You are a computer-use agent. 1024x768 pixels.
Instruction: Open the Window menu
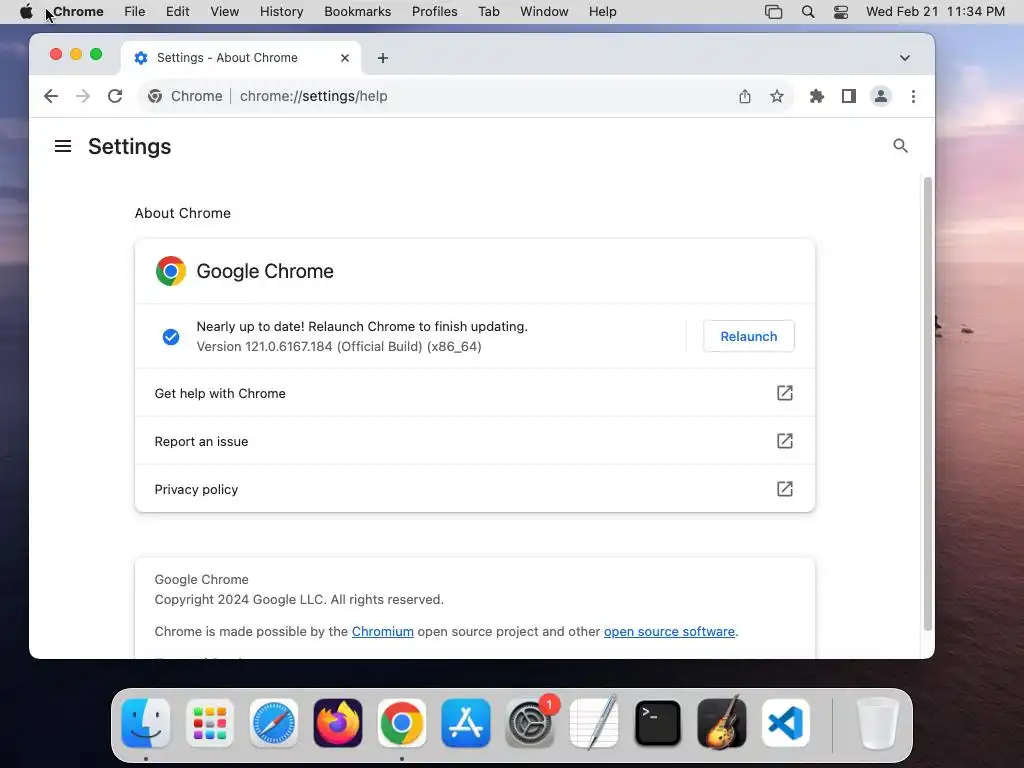[x=544, y=12]
